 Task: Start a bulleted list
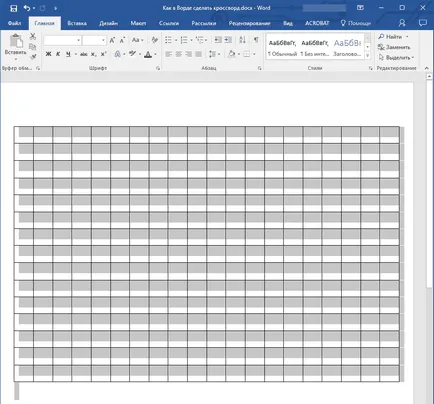click(x=168, y=40)
